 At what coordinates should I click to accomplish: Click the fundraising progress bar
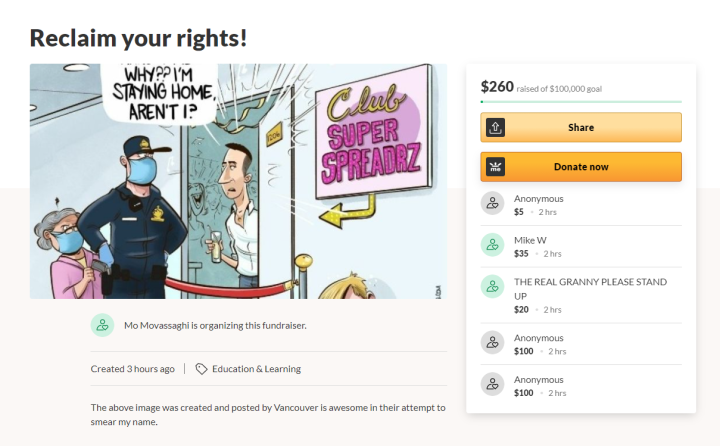580,102
